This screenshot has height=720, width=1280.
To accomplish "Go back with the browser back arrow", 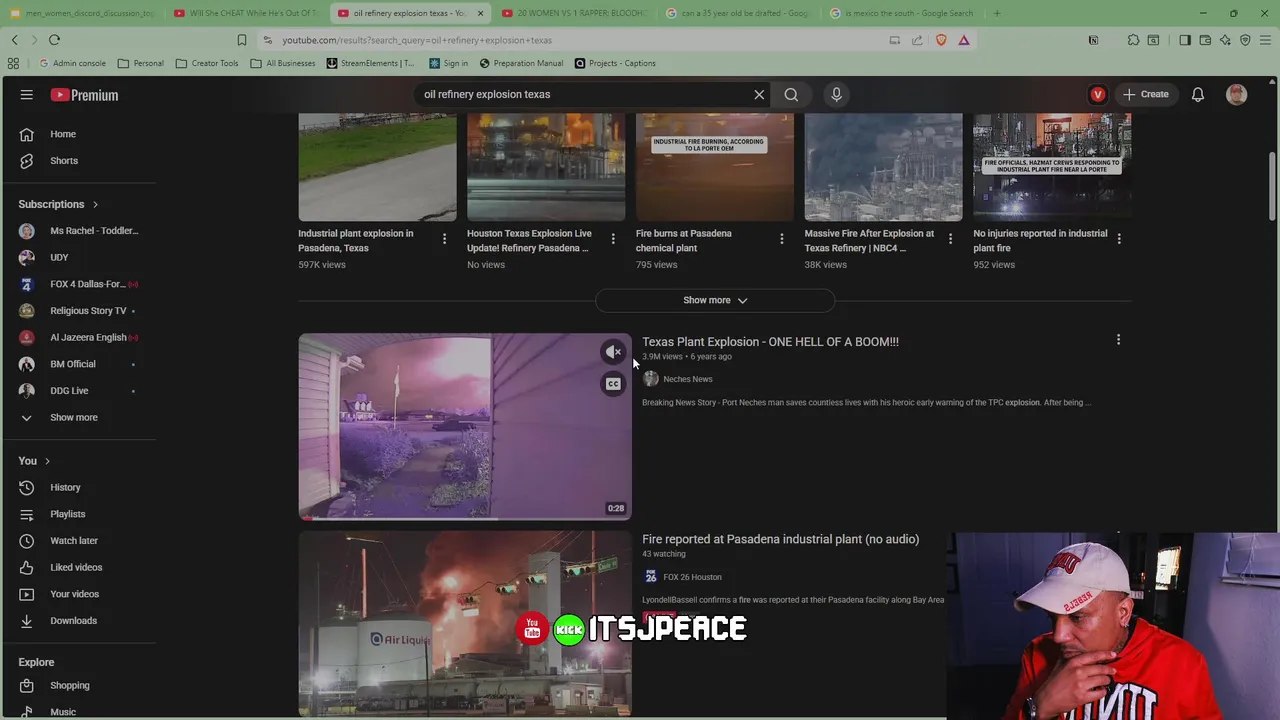I will pyautogui.click(x=14, y=40).
